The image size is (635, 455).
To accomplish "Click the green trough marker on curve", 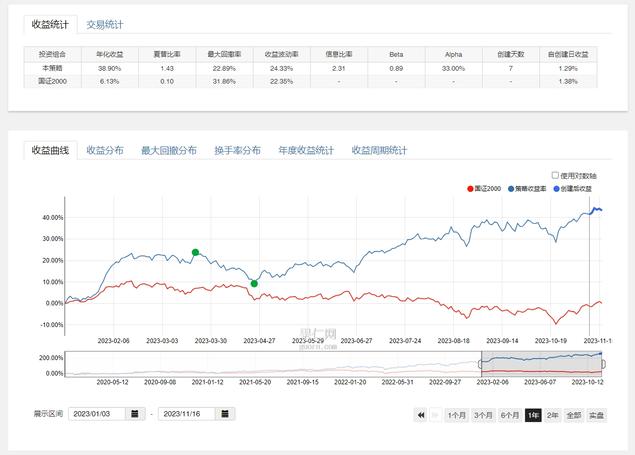I will pyautogui.click(x=254, y=283).
